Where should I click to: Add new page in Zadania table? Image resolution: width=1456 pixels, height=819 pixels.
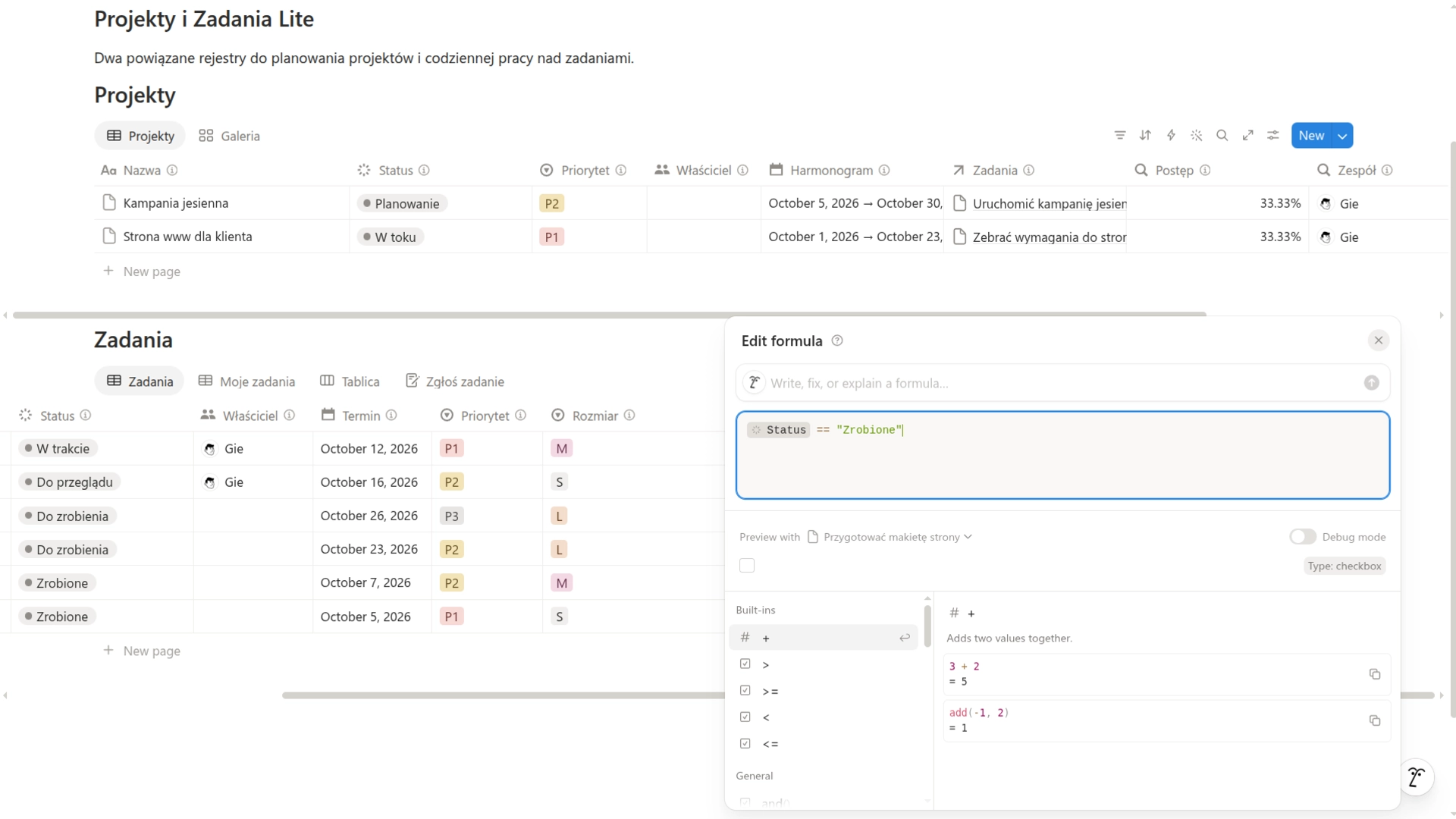pos(142,651)
